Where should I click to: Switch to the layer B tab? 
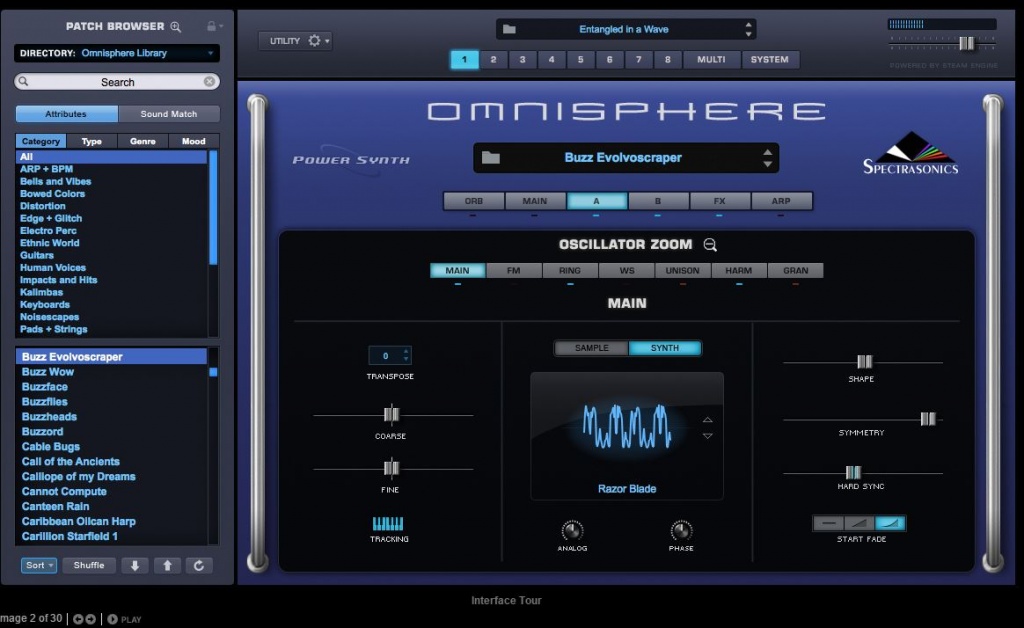[x=658, y=201]
